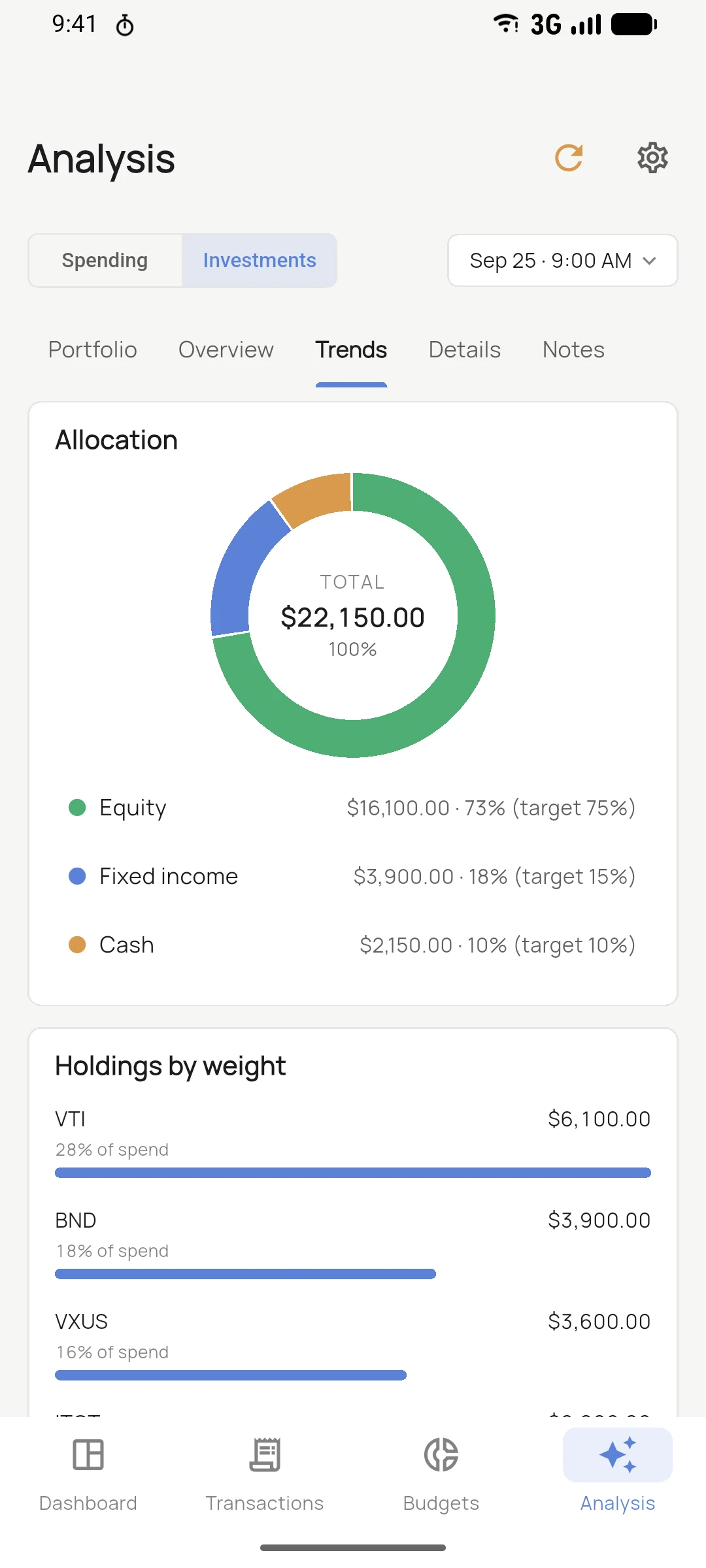Select the Investments segment
The image size is (706, 1568).
click(x=260, y=260)
